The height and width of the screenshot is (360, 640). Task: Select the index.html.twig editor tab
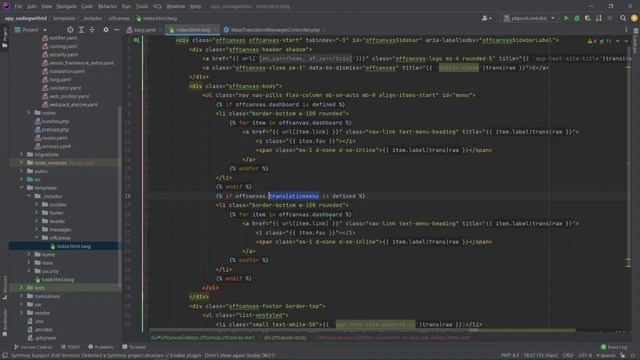click(x=192, y=30)
